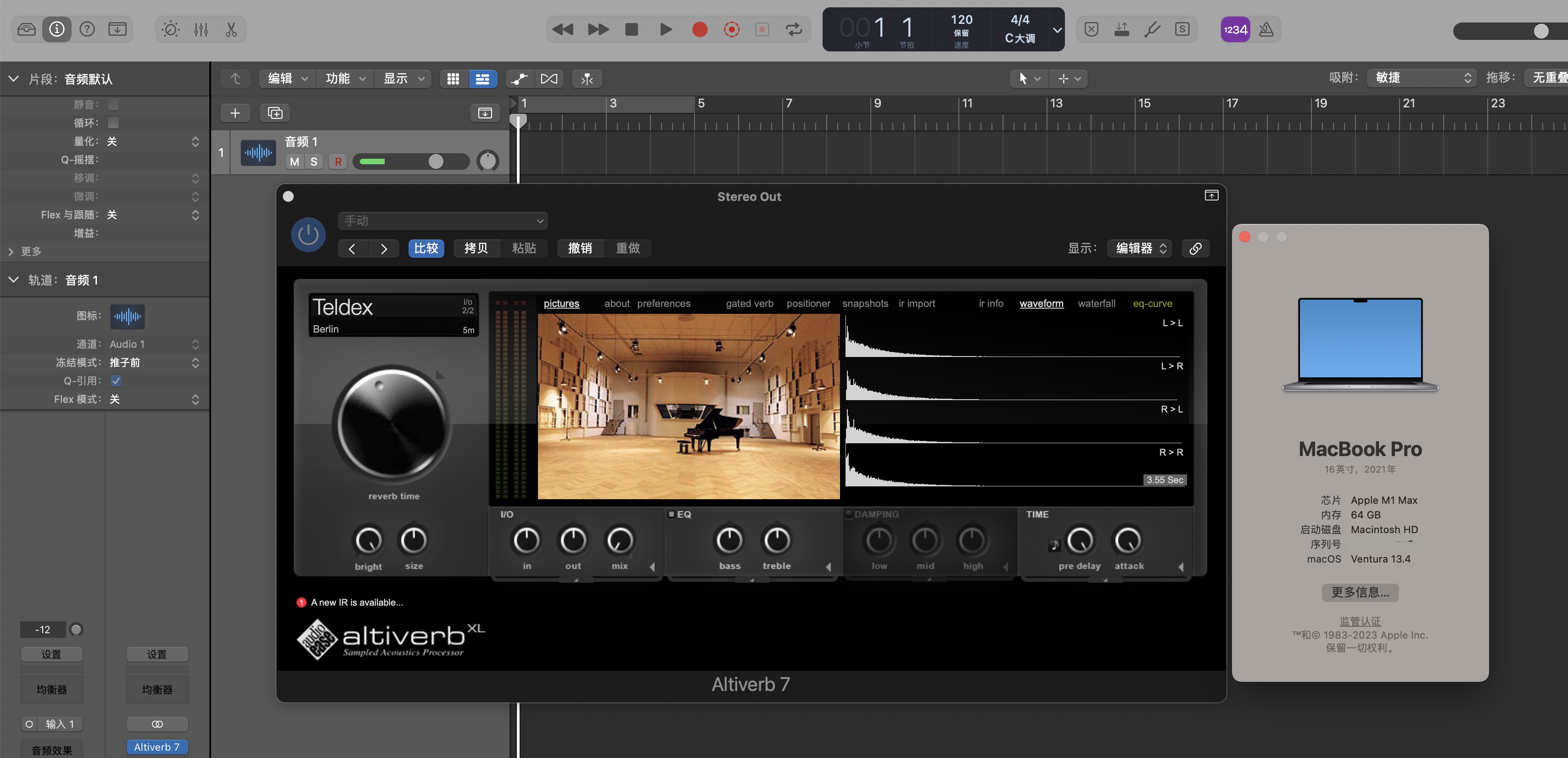Record-enable track 音频 1 with R button
Image resolution: width=1568 pixels, height=758 pixels.
338,161
